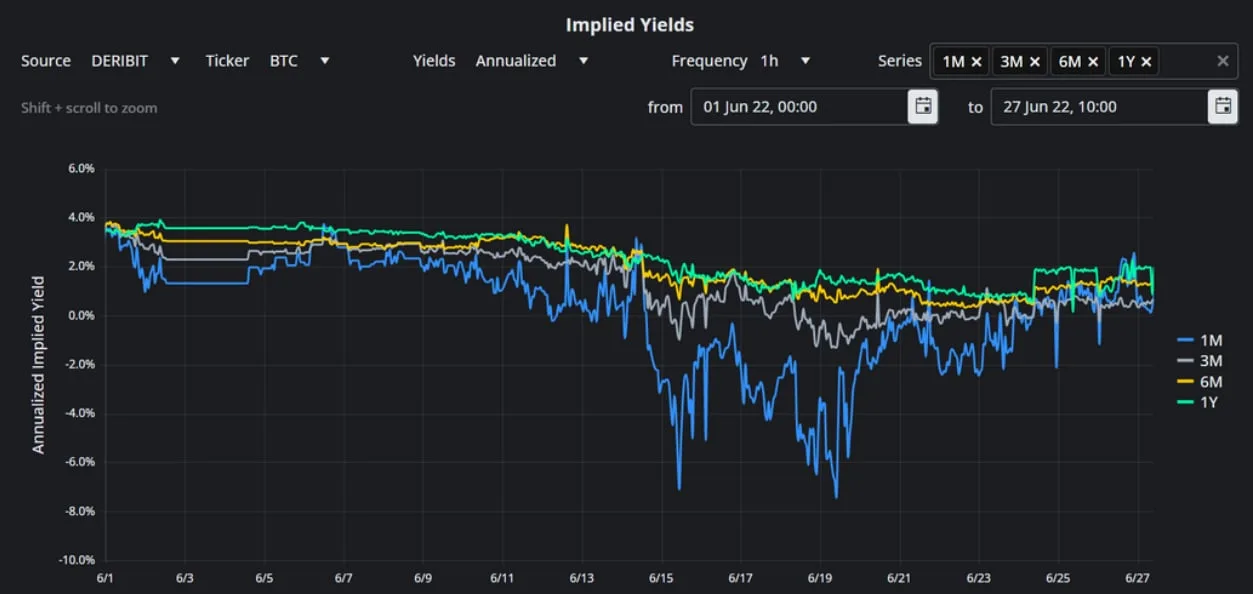Open the calendar picker for the from date

tap(923, 107)
